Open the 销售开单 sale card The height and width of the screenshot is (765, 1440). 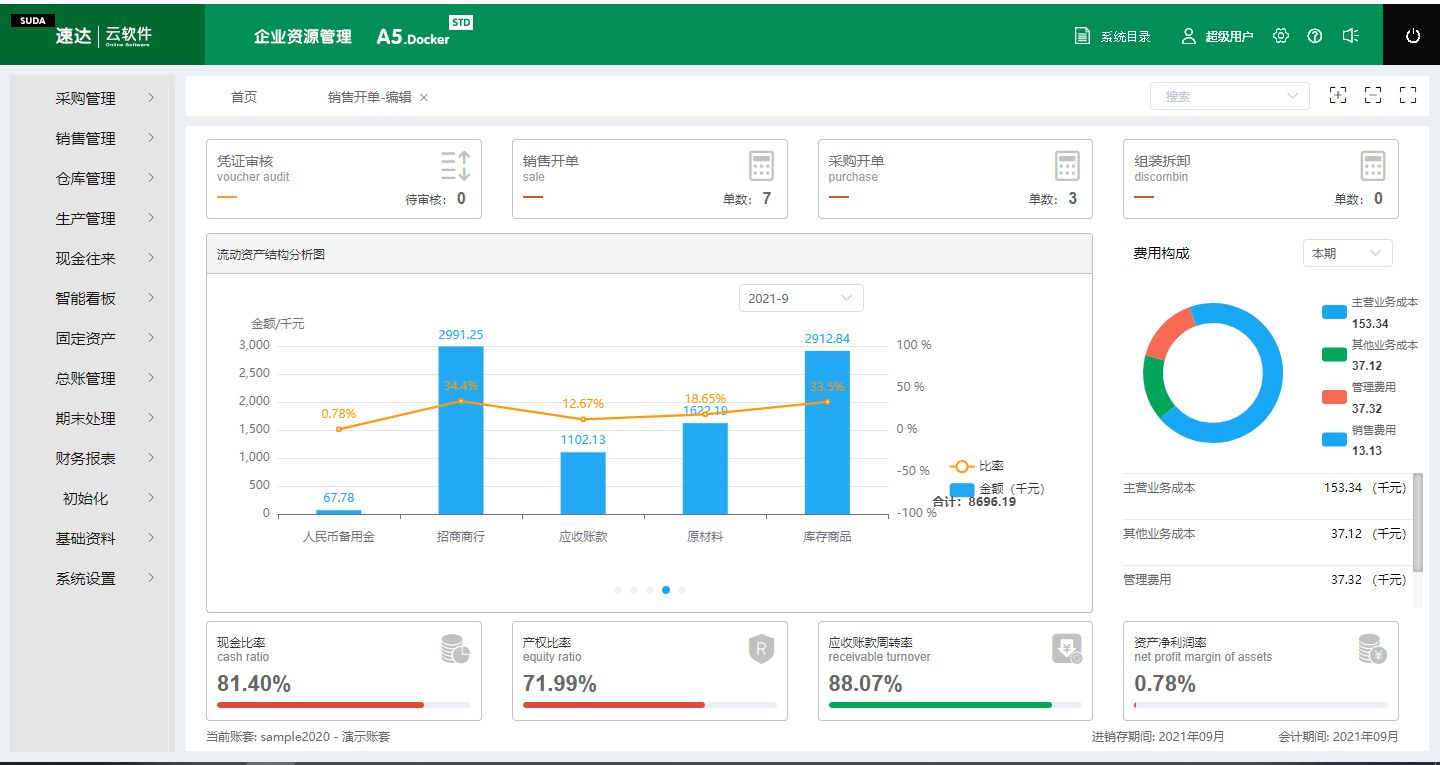tap(650, 179)
